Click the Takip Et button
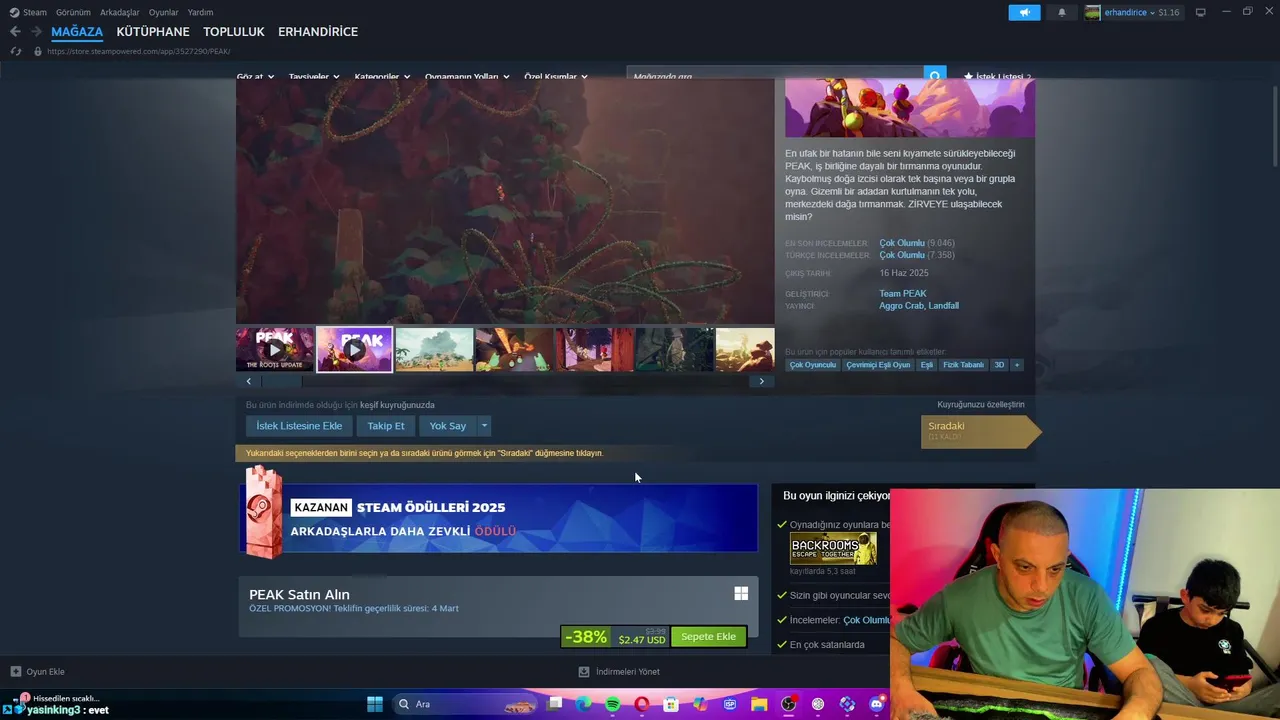 pos(386,426)
